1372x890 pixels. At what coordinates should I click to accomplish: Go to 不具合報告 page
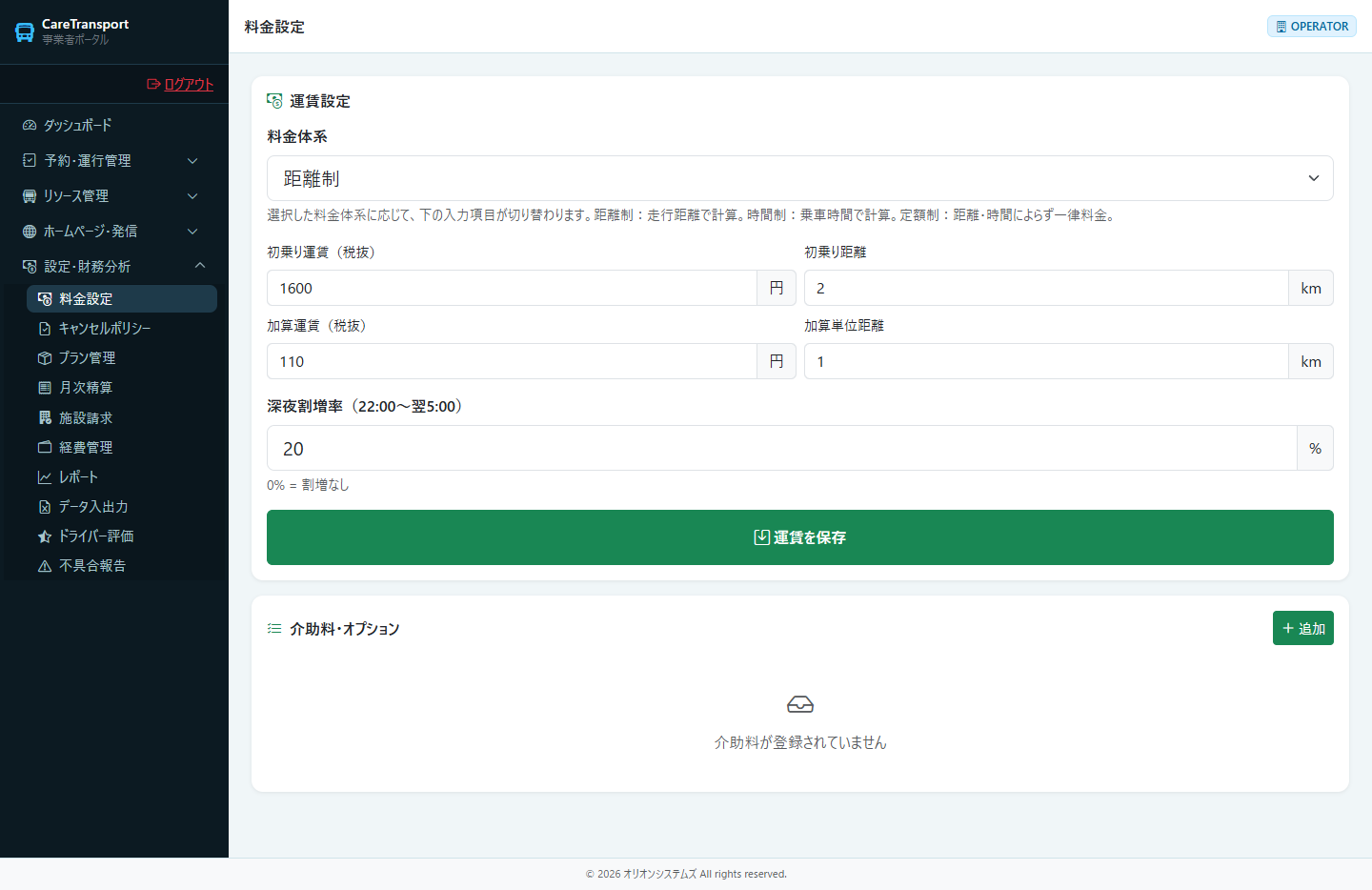tap(122, 566)
